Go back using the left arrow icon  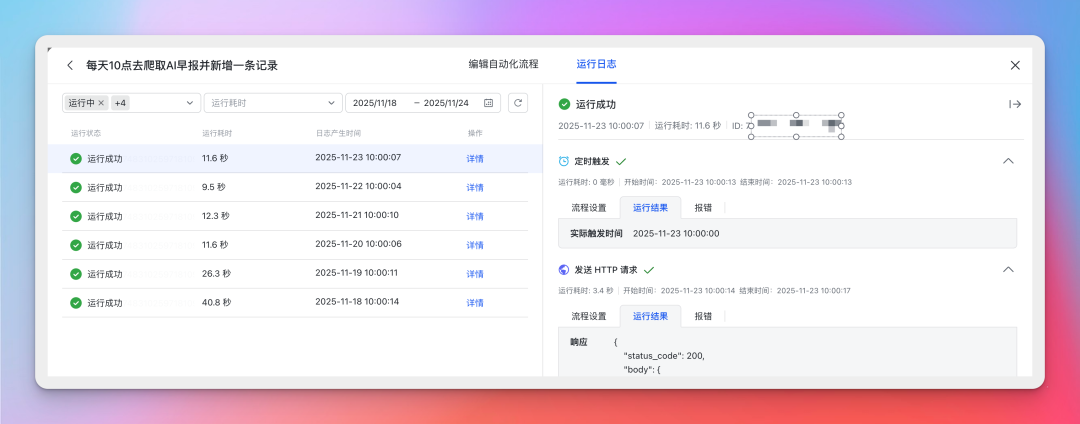pyautogui.click(x=70, y=65)
